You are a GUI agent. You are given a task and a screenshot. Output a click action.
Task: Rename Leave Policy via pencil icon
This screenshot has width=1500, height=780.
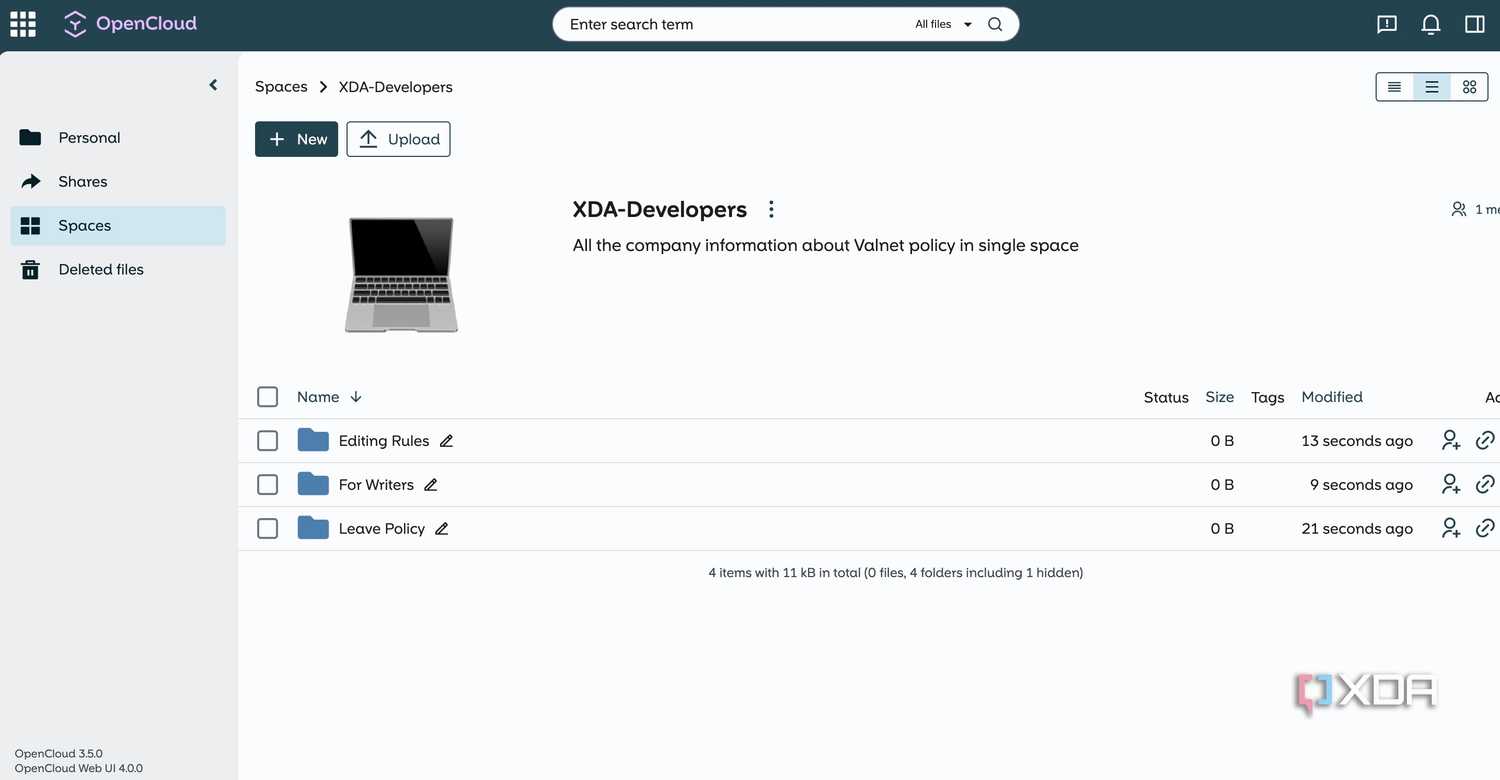442,529
